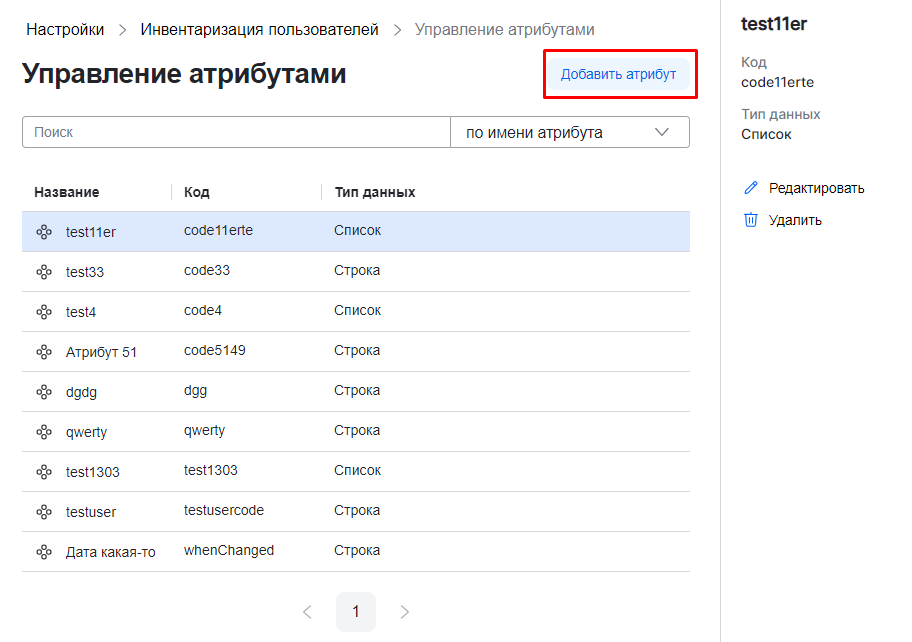This screenshot has height=642, width=912.
Task: Click the attribute icon next to test33
Action: (44, 272)
